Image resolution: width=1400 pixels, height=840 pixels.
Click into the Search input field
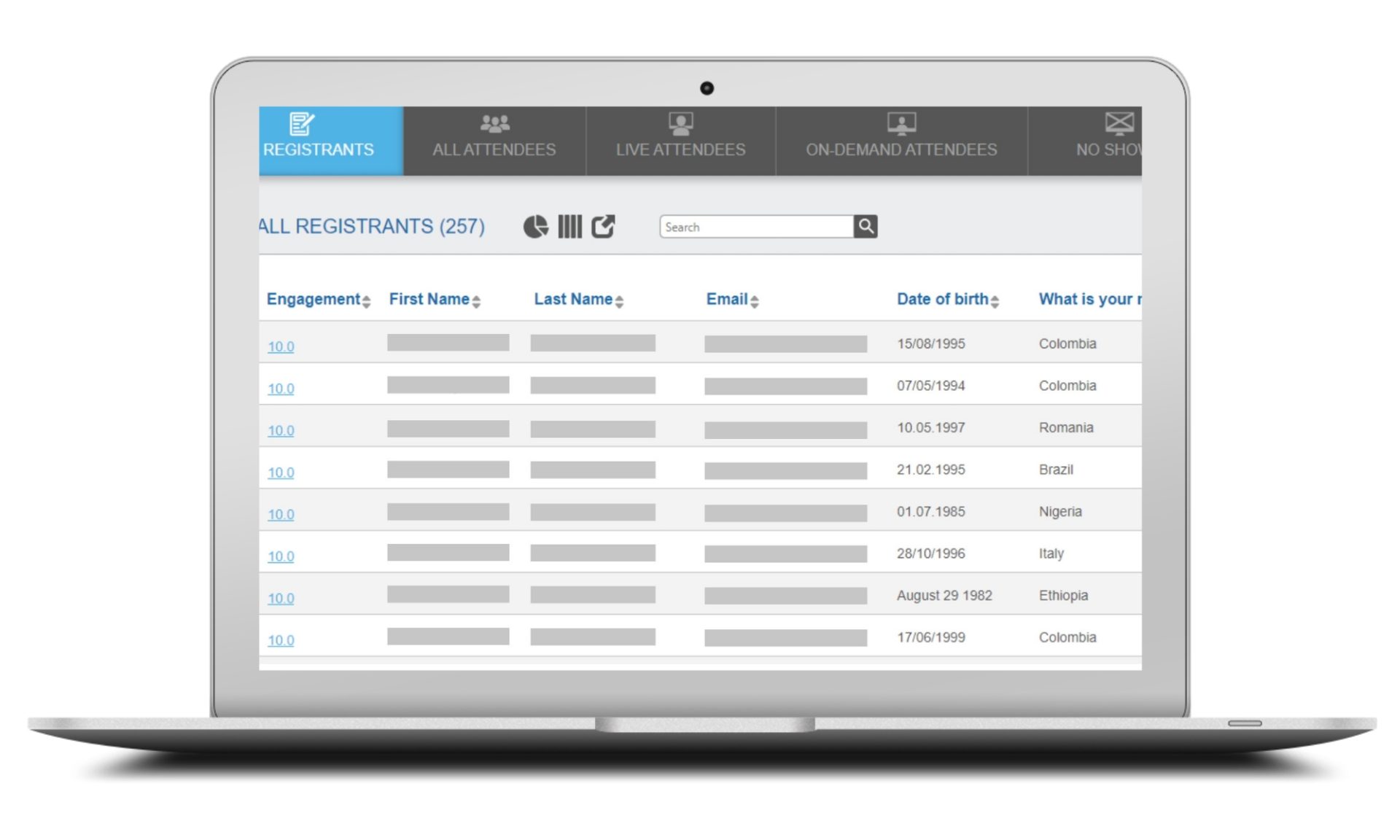pyautogui.click(x=756, y=227)
